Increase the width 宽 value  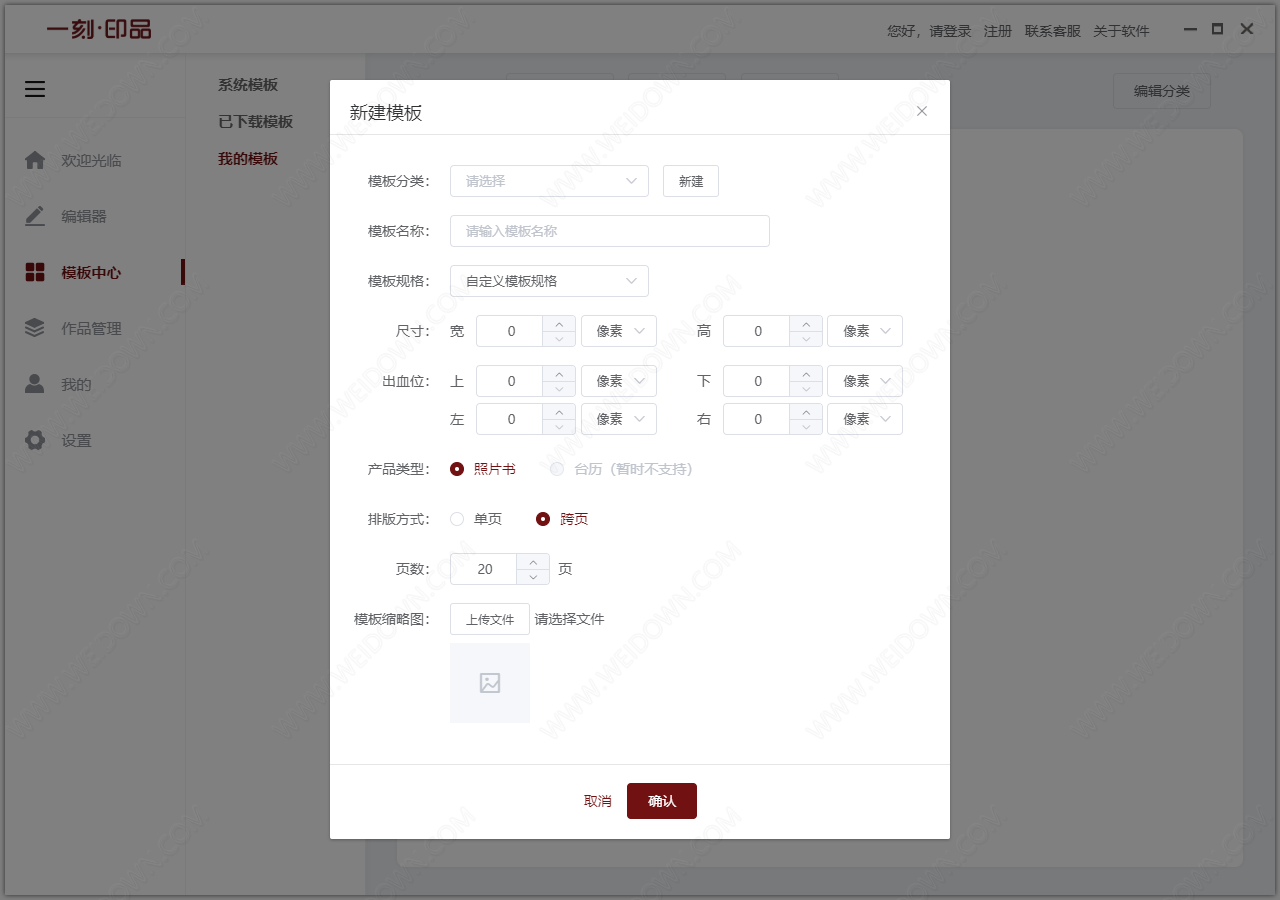pos(559,323)
